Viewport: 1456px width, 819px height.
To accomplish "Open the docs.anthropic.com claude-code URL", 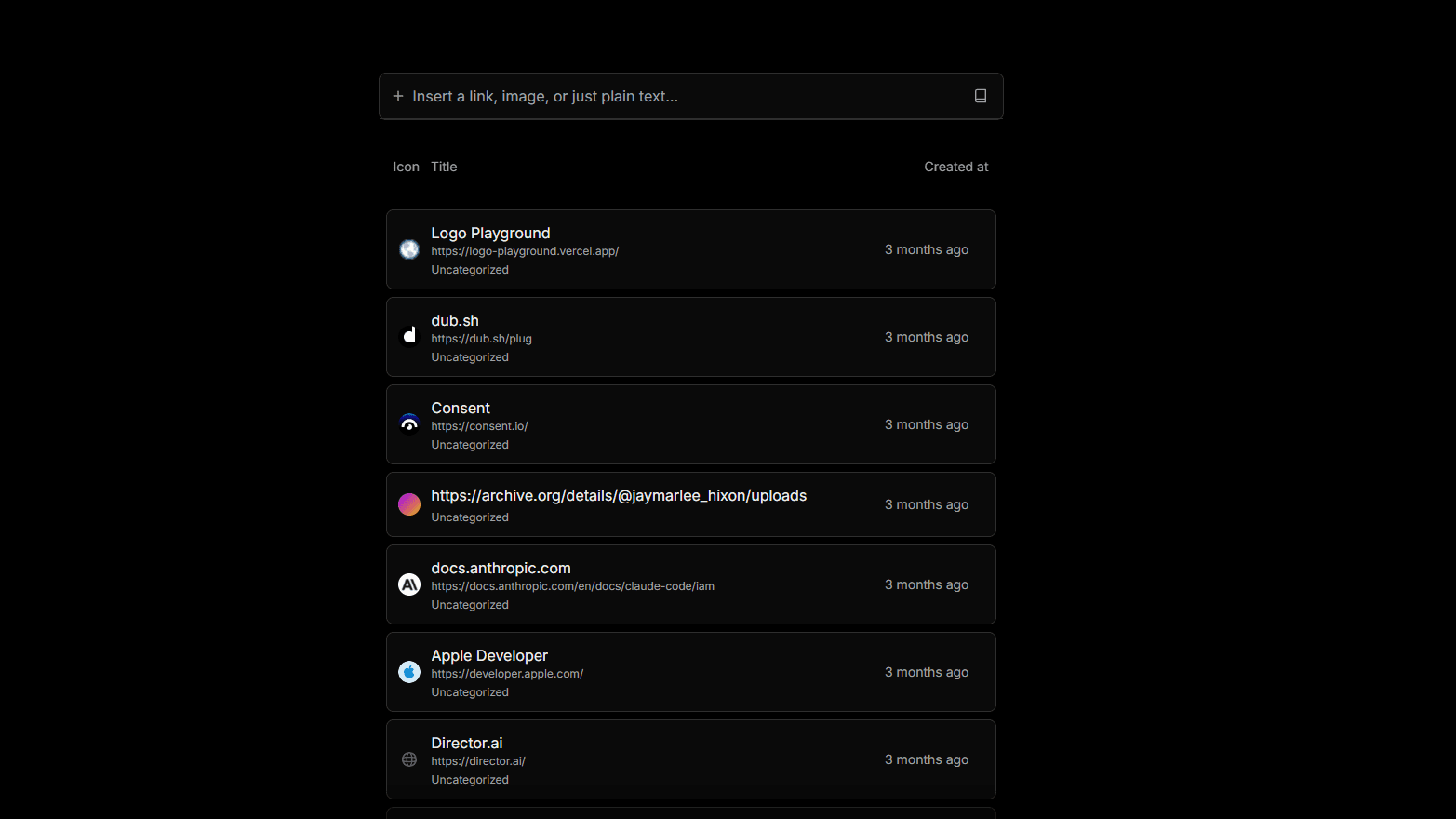I will pos(572,586).
